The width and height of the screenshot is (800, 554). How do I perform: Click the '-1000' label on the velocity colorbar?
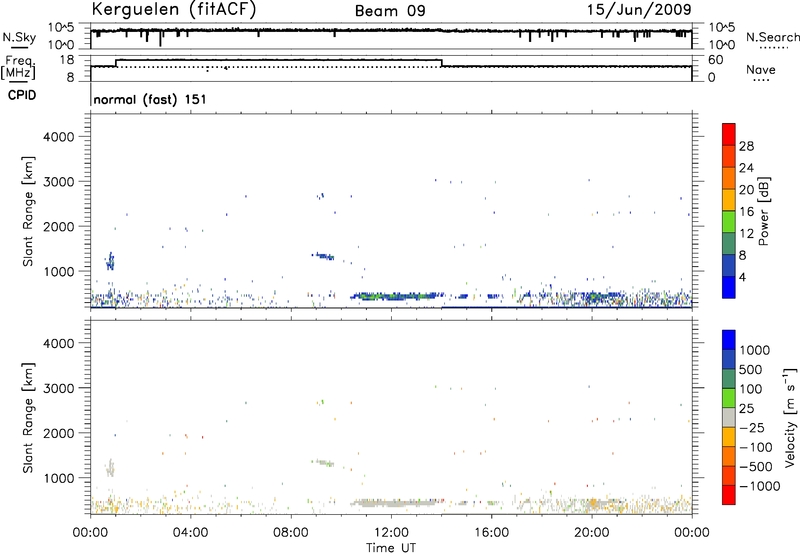point(759,486)
